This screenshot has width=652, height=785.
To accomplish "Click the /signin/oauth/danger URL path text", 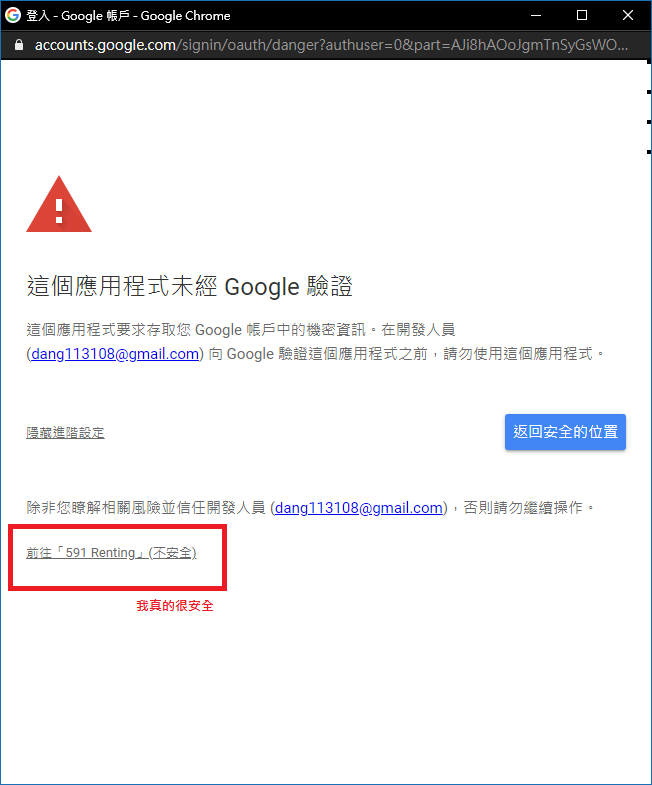I will coord(249,45).
